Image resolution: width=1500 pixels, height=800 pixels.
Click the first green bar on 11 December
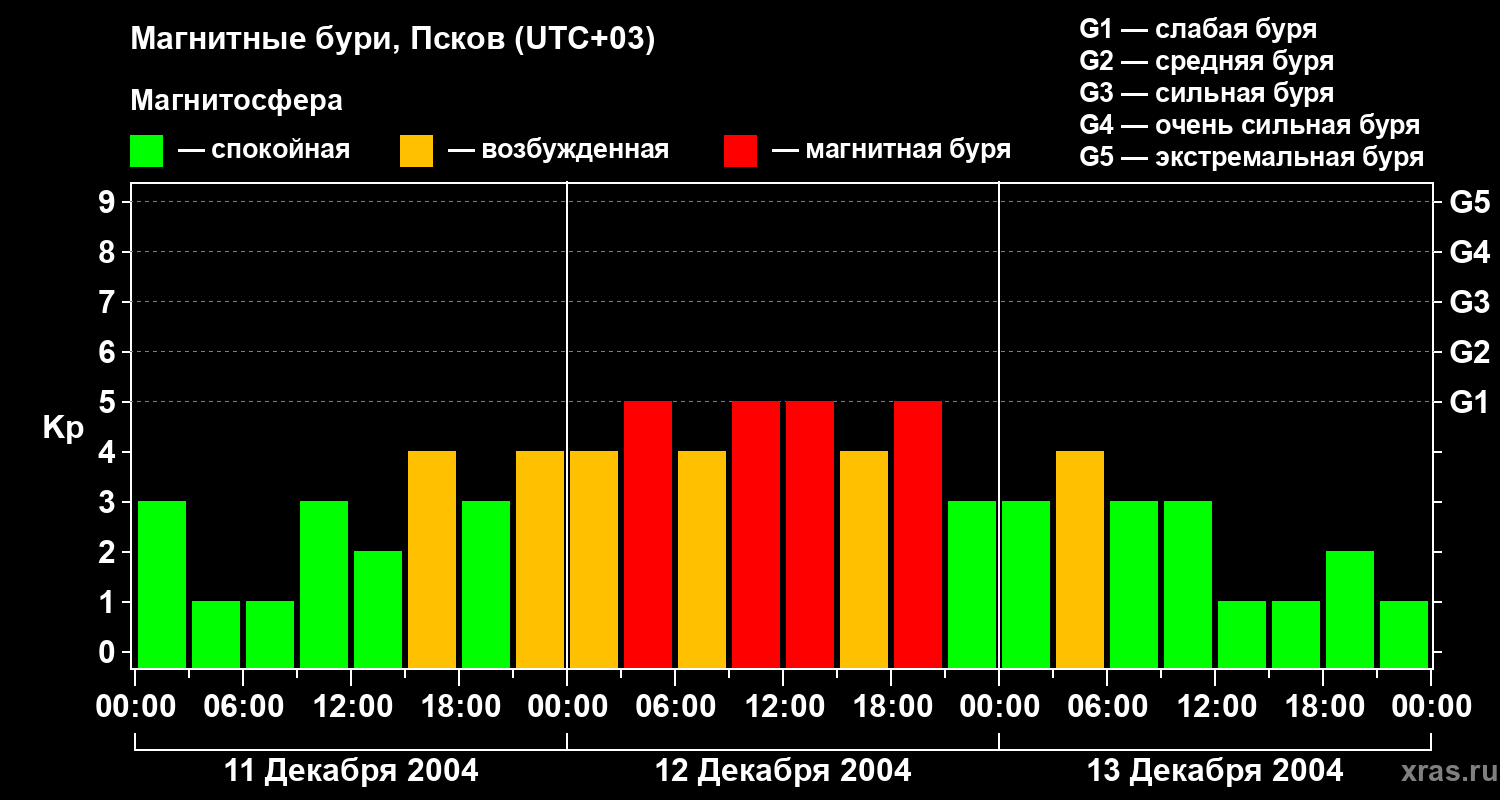point(162,584)
